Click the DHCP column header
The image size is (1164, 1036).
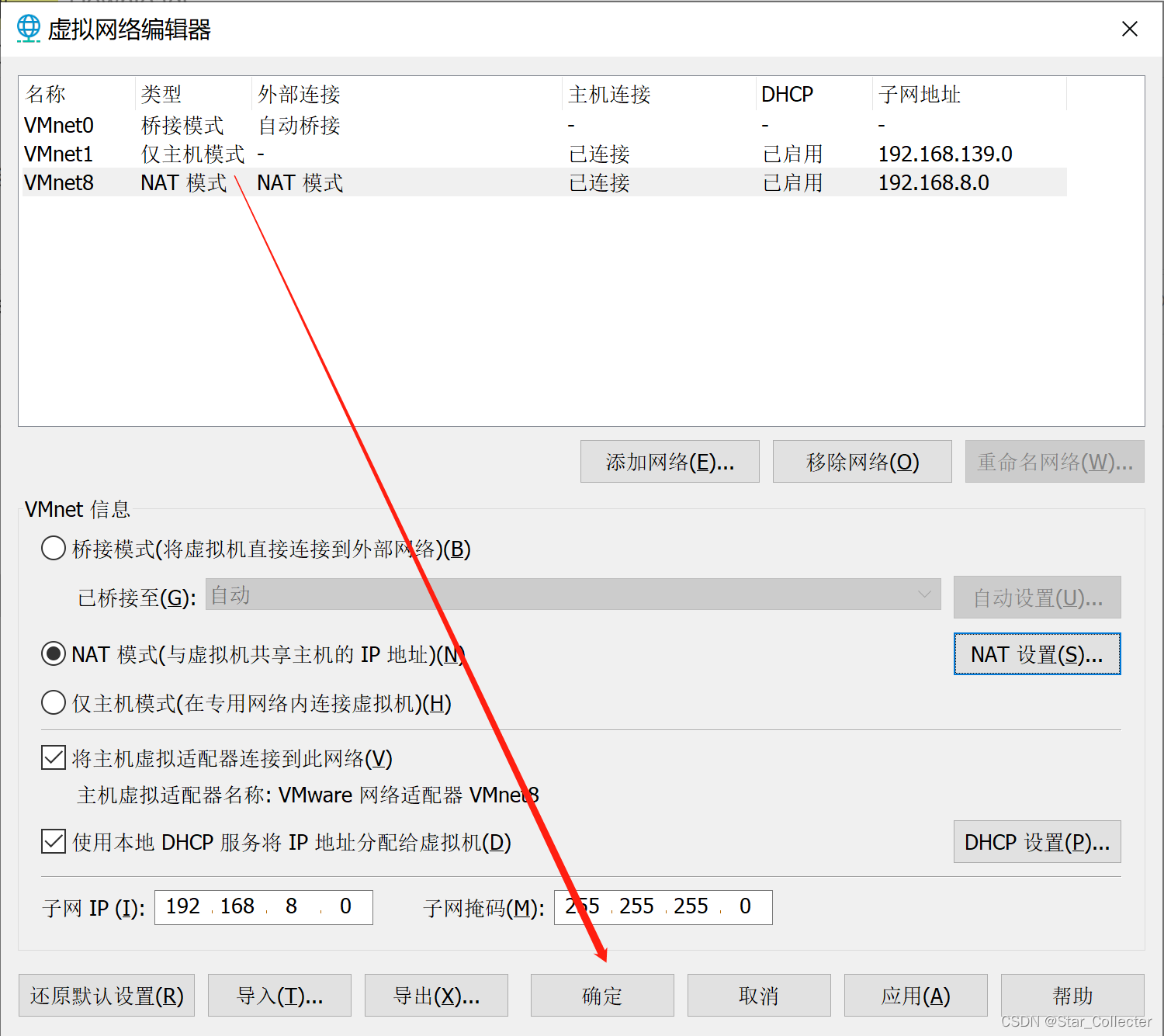(815, 94)
